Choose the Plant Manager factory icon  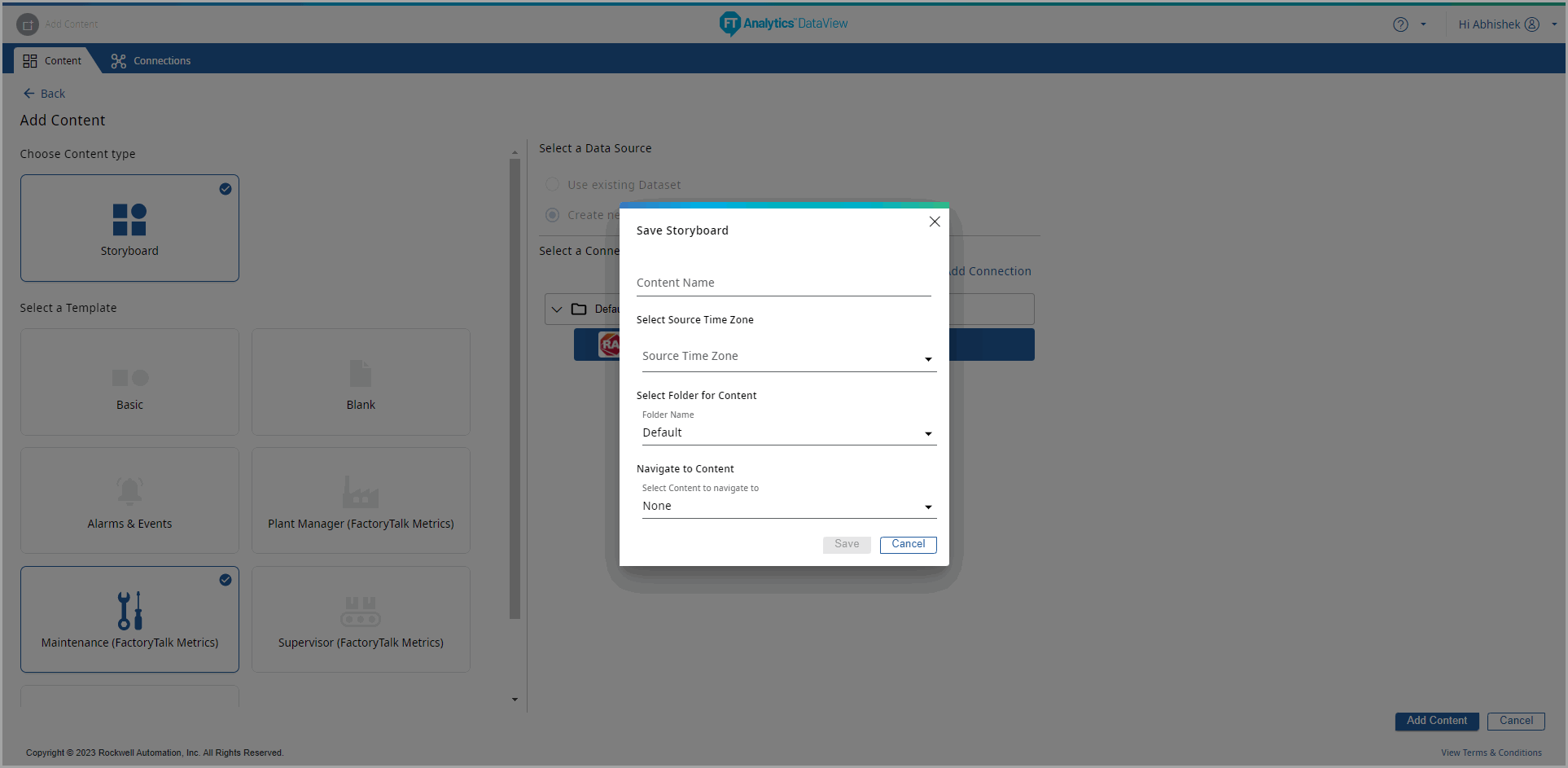click(361, 492)
